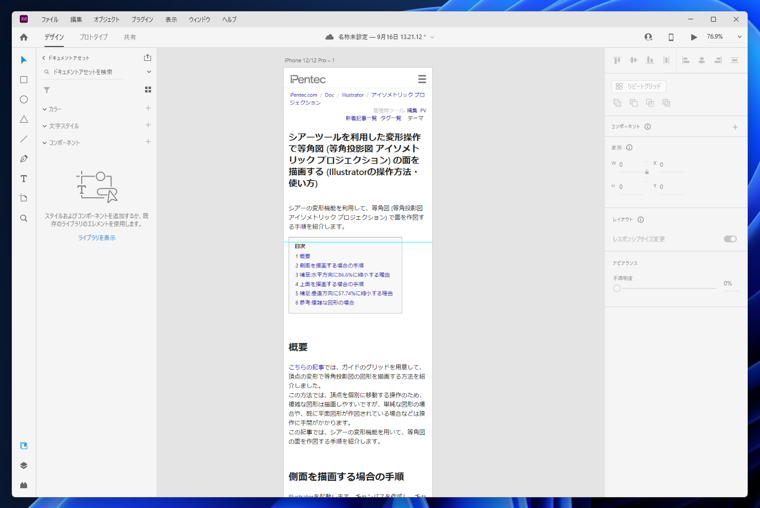Start desktop preview play button
The image size is (760, 508).
point(694,37)
